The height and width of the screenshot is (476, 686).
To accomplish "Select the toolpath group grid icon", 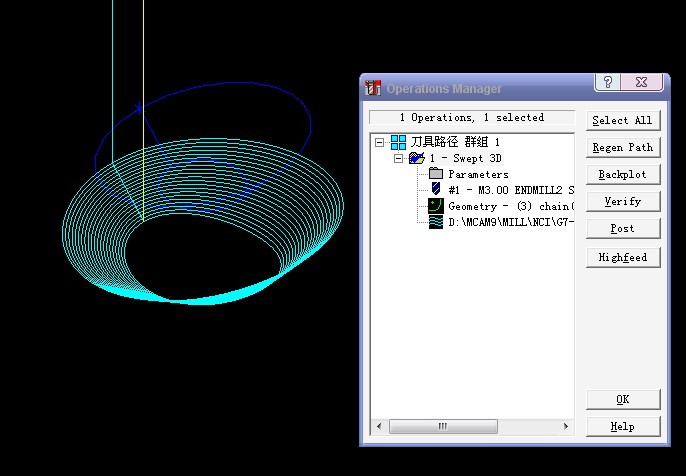I will click(398, 142).
